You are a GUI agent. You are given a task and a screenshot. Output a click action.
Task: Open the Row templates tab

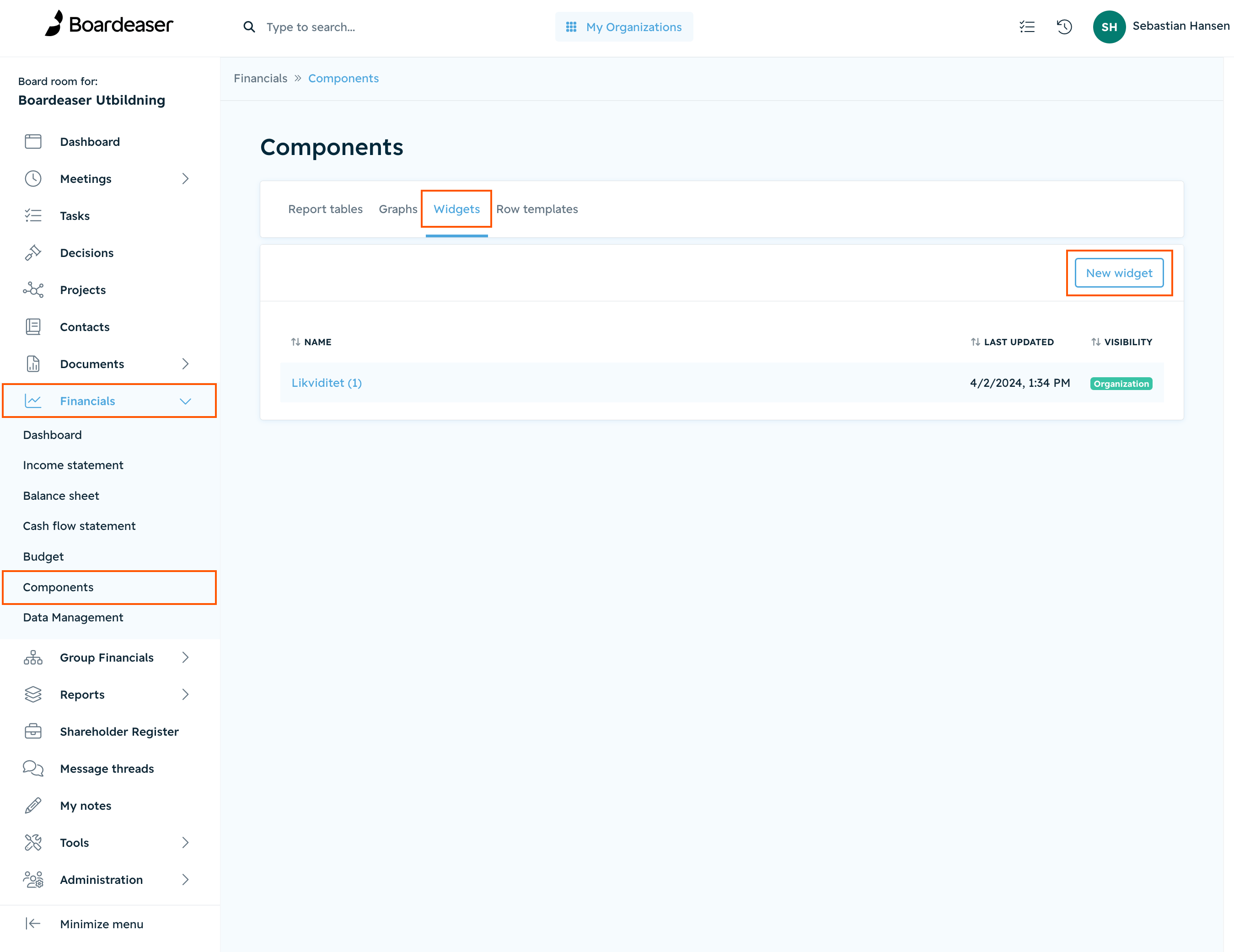point(537,209)
